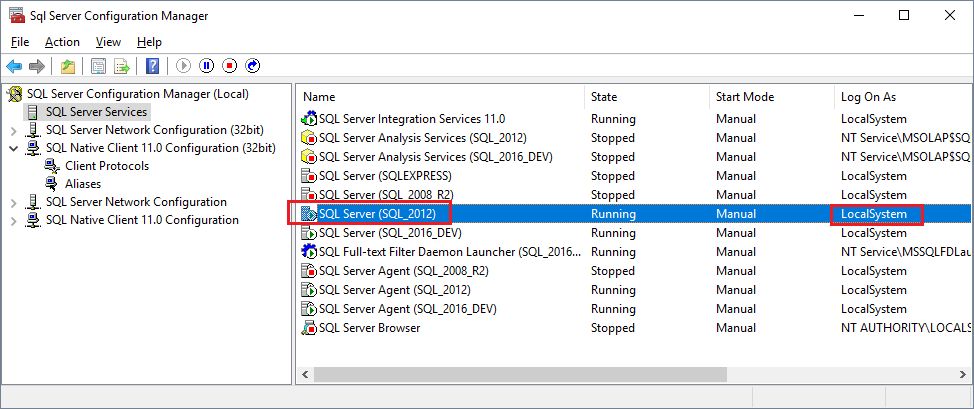
Task: Click the horizontal scrollbar thumb in services list
Action: point(520,374)
